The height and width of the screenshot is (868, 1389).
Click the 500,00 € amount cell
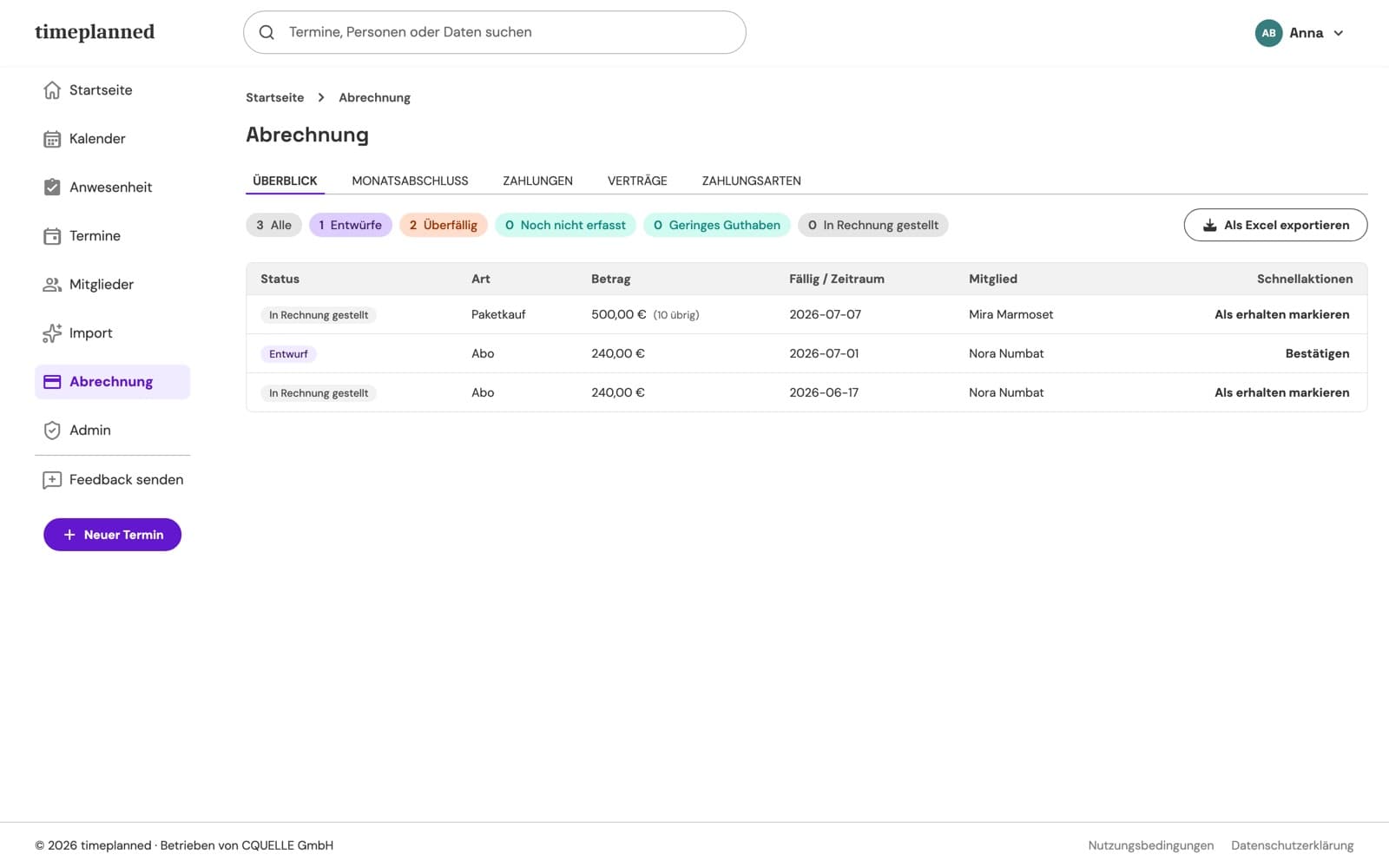[618, 315]
